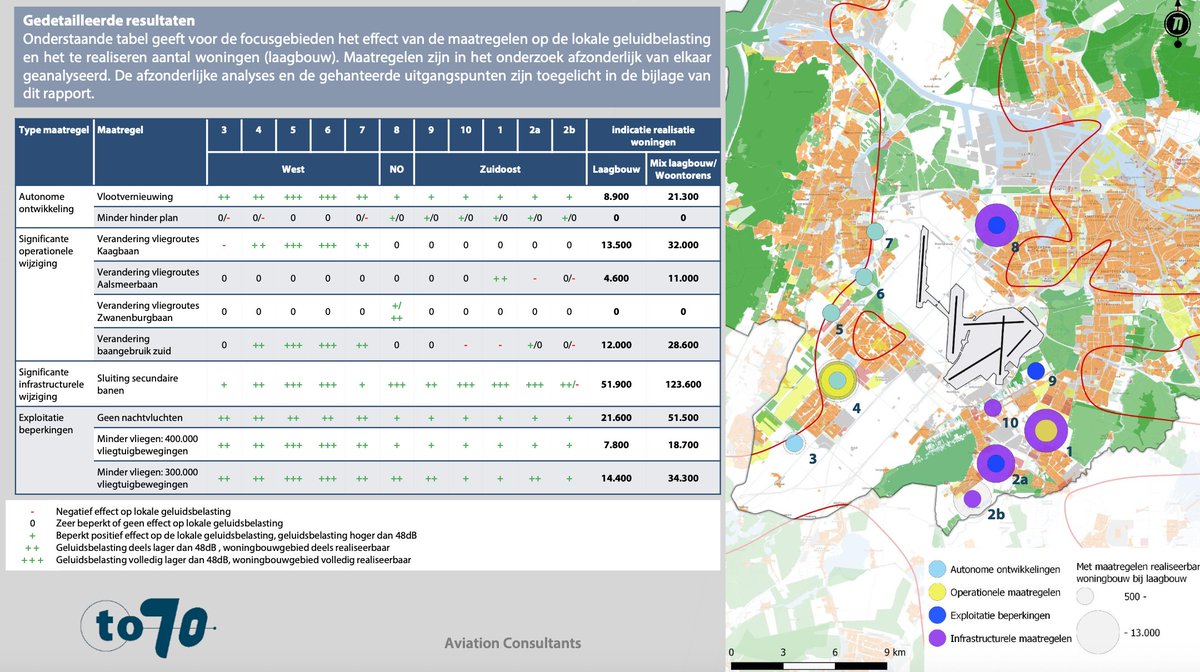Click the to70 company logo
The image size is (1200, 672).
pyautogui.click(x=150, y=626)
